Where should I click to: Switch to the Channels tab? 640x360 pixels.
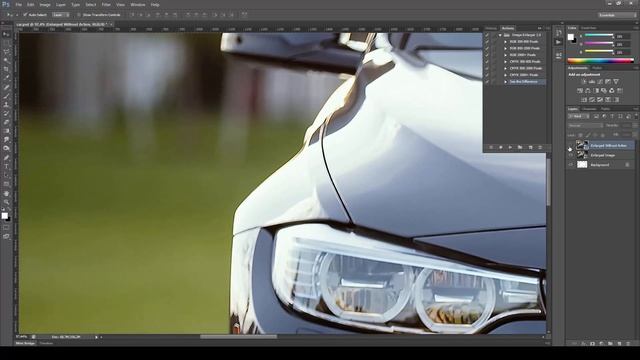pyautogui.click(x=589, y=109)
